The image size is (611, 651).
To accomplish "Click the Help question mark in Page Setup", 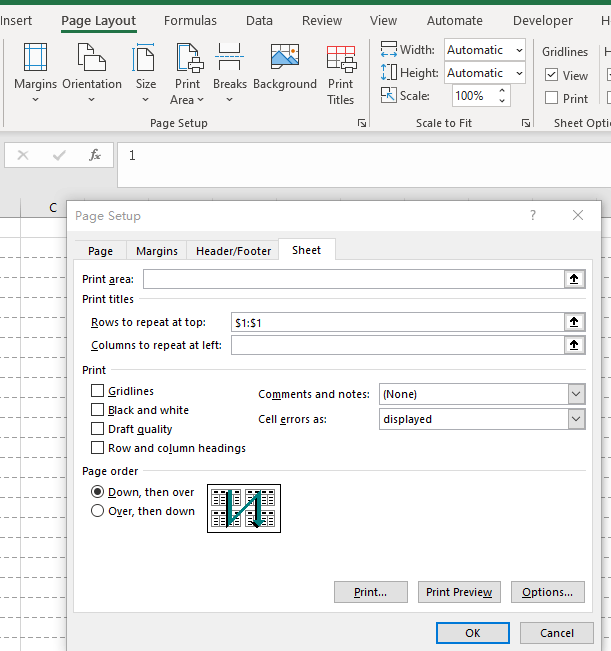I will click(533, 215).
